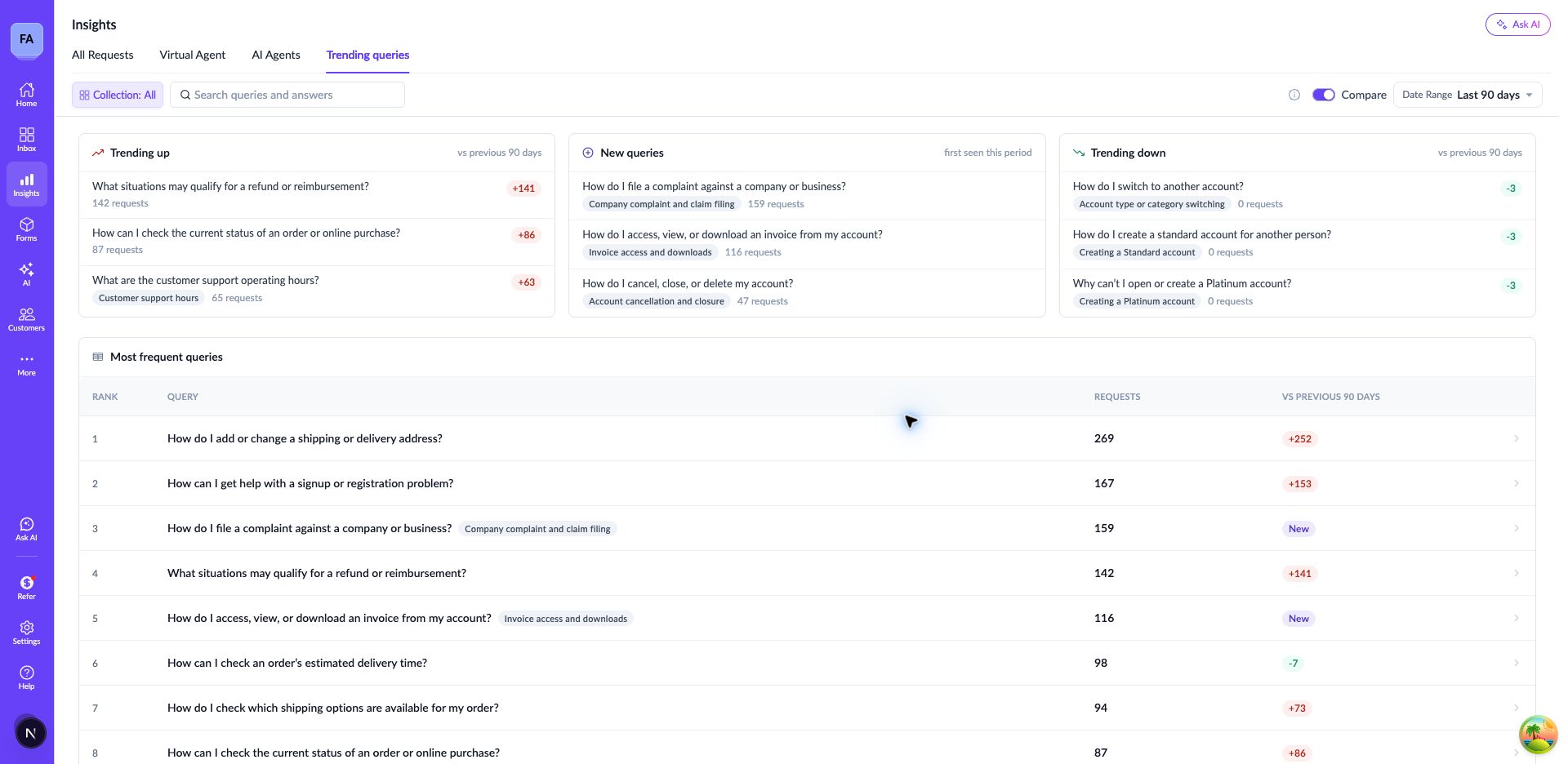Open the Inbox sidebar icon
This screenshot has width=1568, height=764.
coord(26,140)
